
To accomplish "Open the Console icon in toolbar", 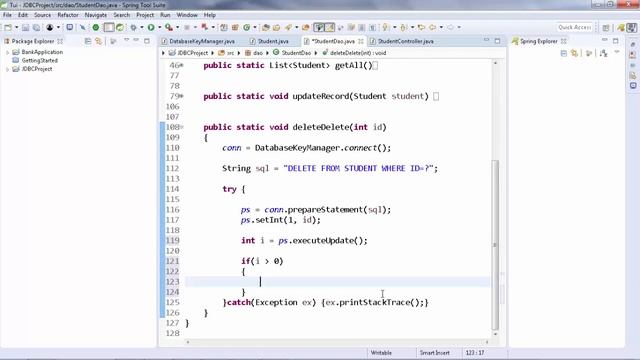I will [x=70, y=27].
